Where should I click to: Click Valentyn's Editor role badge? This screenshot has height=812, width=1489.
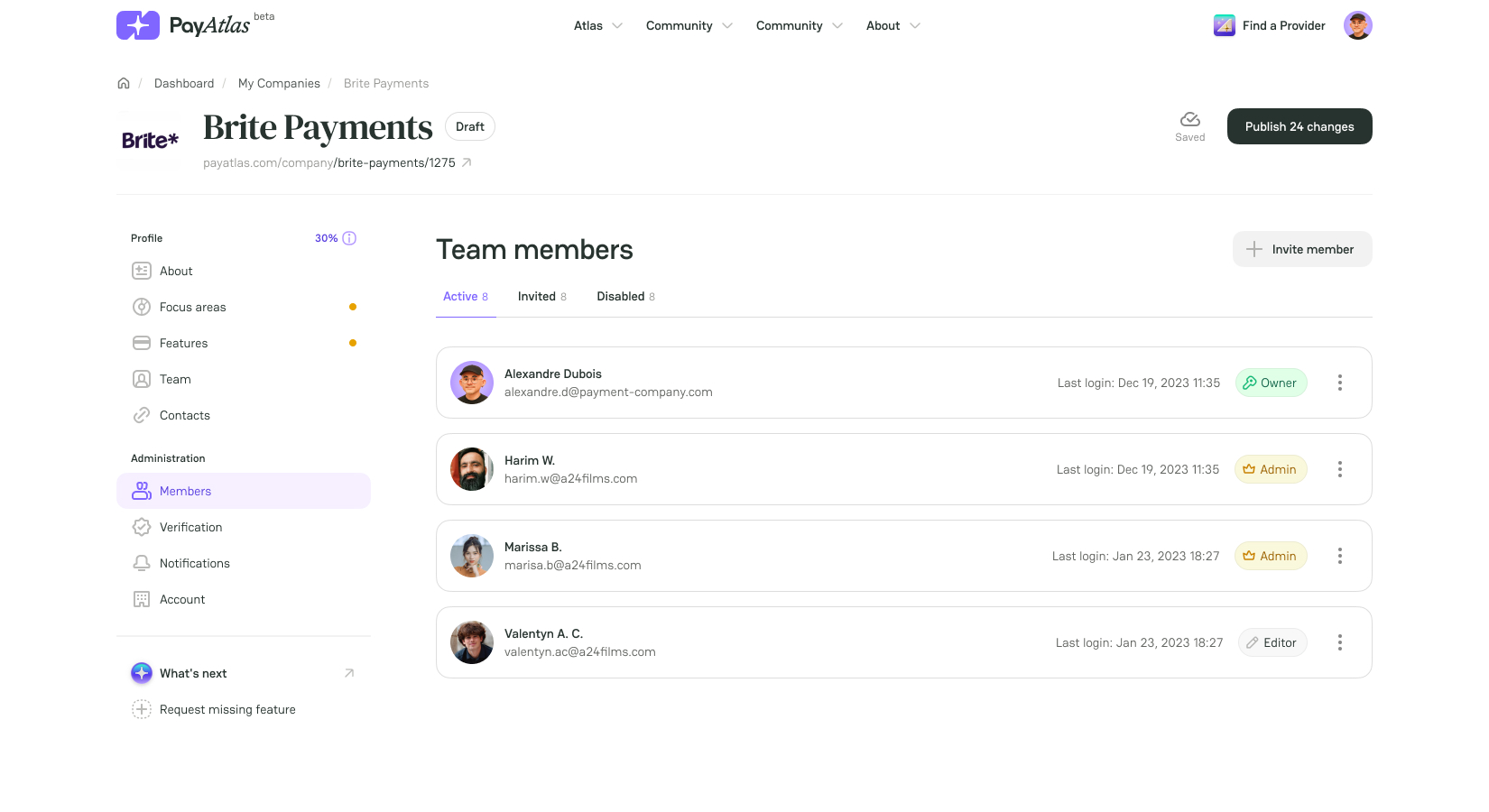1272,642
